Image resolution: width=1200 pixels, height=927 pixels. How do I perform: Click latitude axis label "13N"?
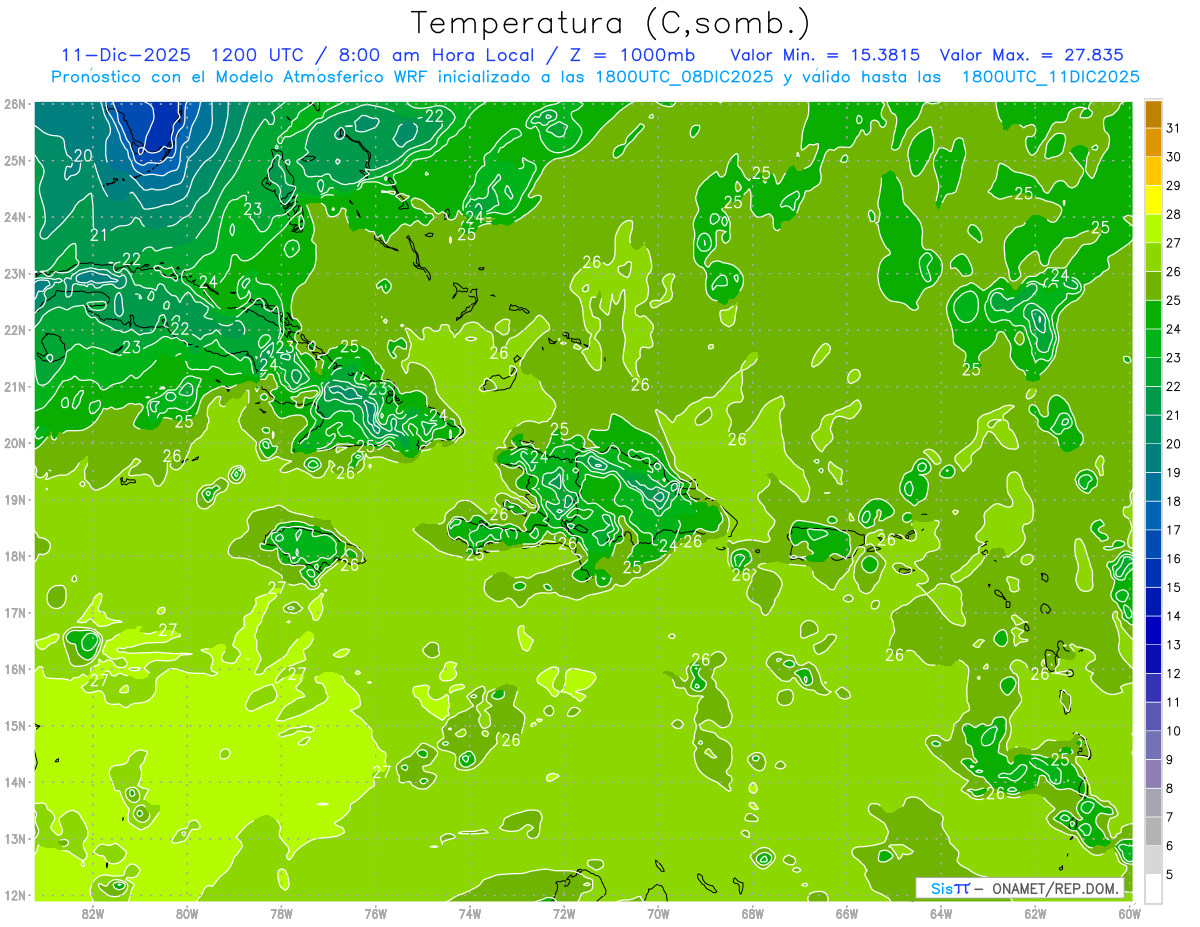click(x=14, y=839)
